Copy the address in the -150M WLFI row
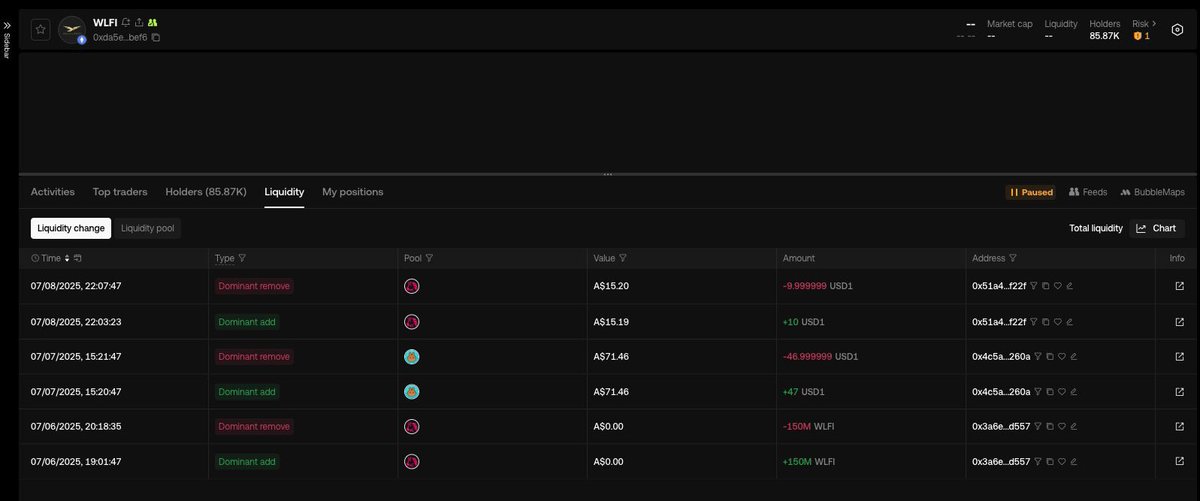The image size is (1200, 501). (1050, 427)
